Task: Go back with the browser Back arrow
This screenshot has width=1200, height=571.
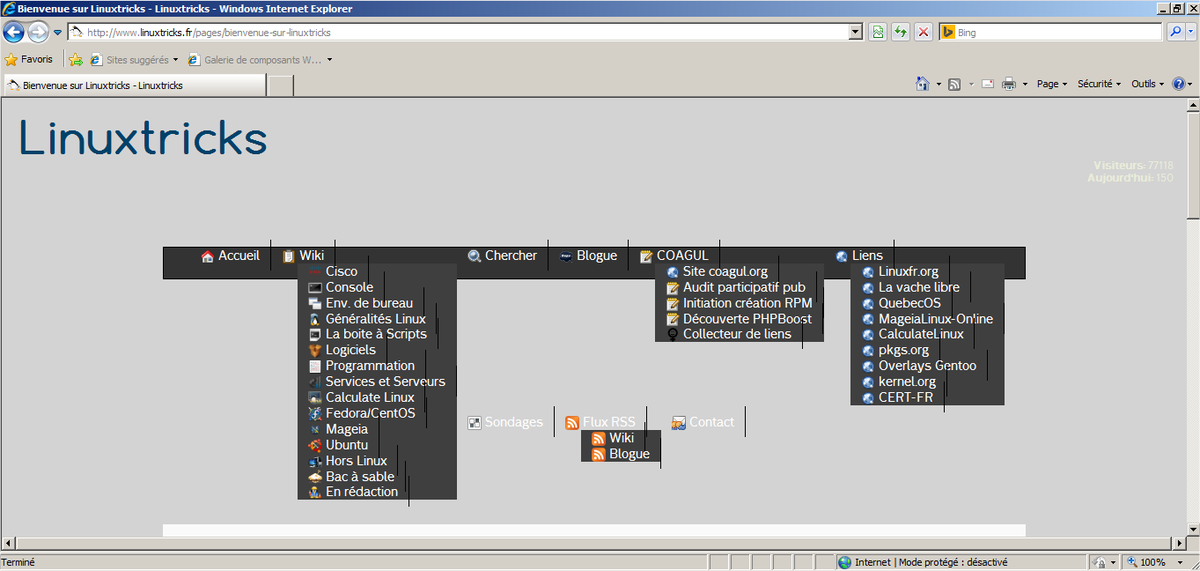Action: [x=14, y=31]
